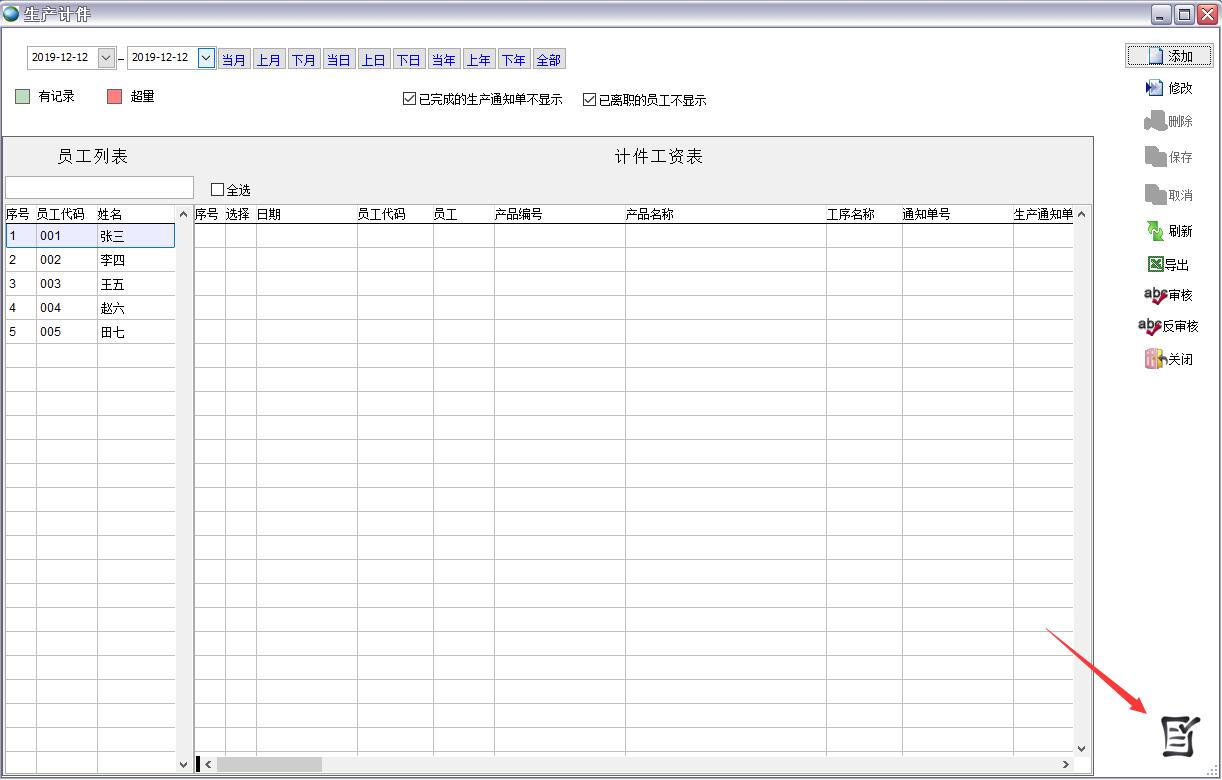Click the notes document icon at bottom right

[x=1178, y=736]
